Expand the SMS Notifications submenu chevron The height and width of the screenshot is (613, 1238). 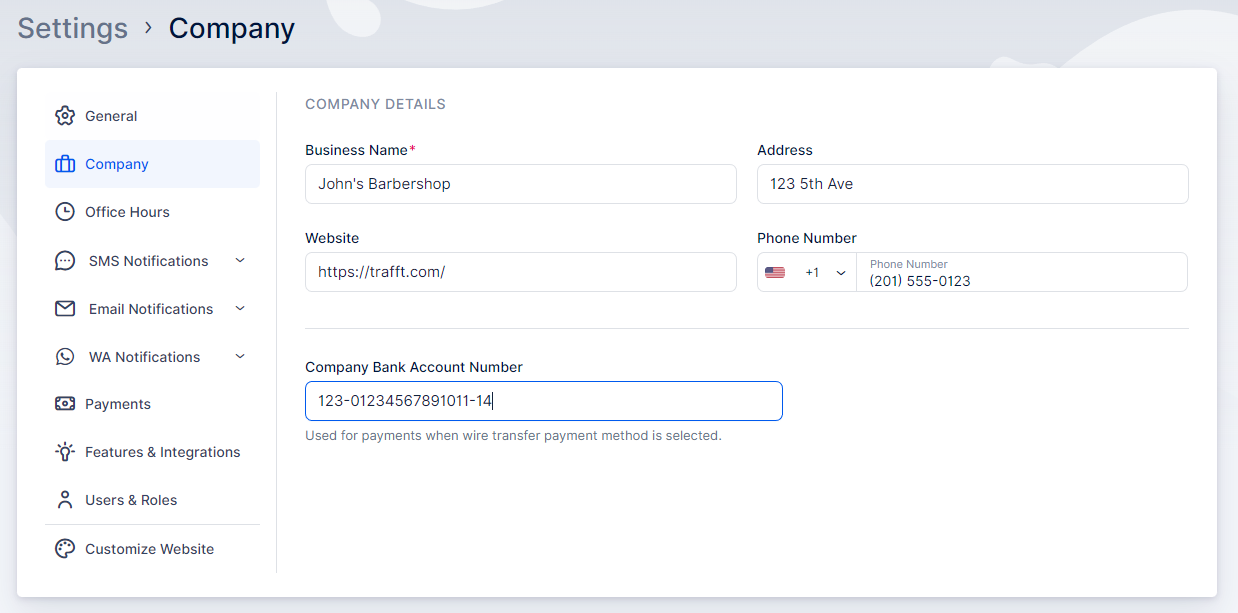(x=240, y=261)
